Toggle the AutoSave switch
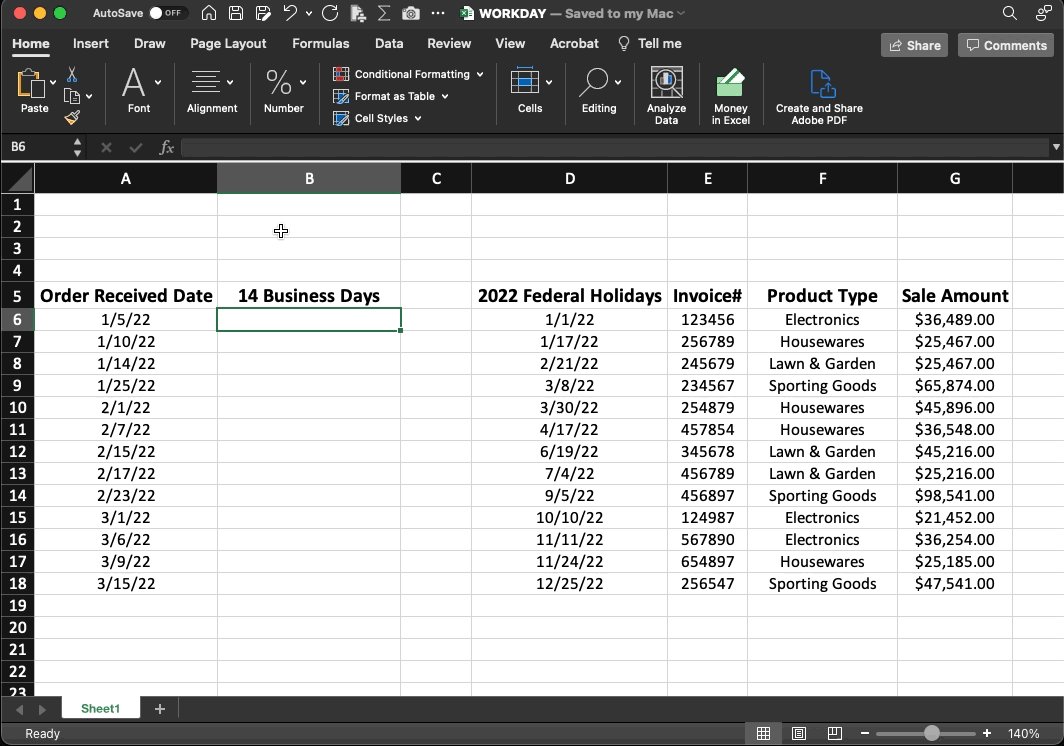The width and height of the screenshot is (1064, 746). (166, 13)
